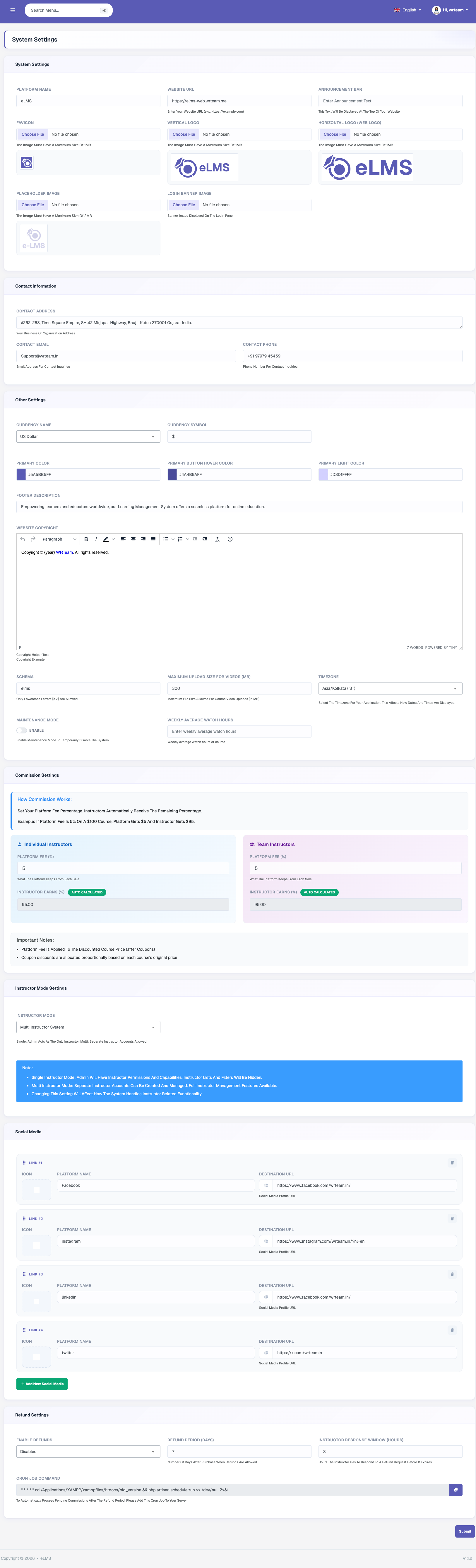This screenshot has width=476, height=1568.
Task: Delete social media Link #1
Action: pos(452,1163)
